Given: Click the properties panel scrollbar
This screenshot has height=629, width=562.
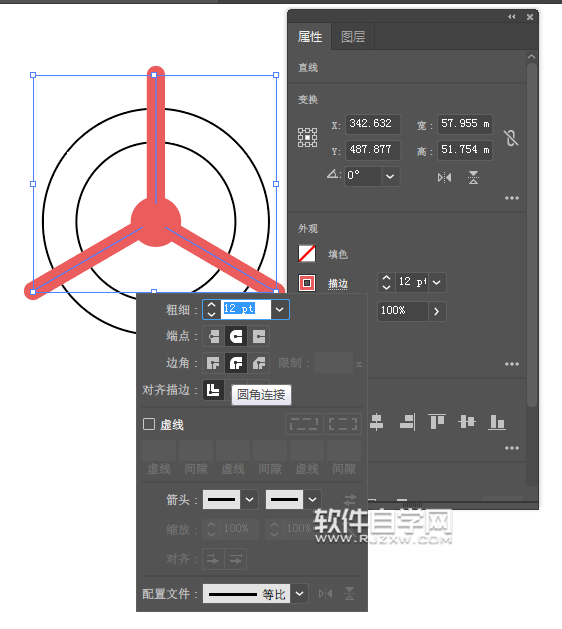Looking at the screenshot, I should tap(532, 235).
